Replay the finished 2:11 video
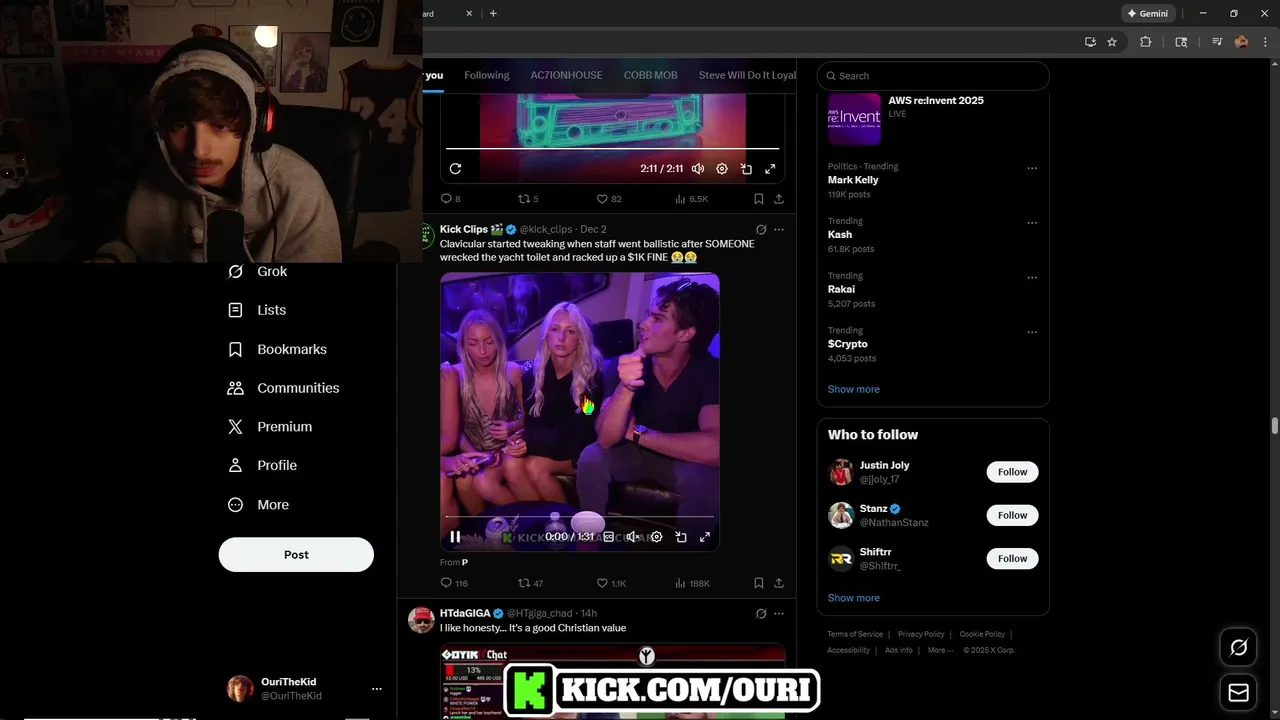The width and height of the screenshot is (1280, 720). tap(455, 169)
